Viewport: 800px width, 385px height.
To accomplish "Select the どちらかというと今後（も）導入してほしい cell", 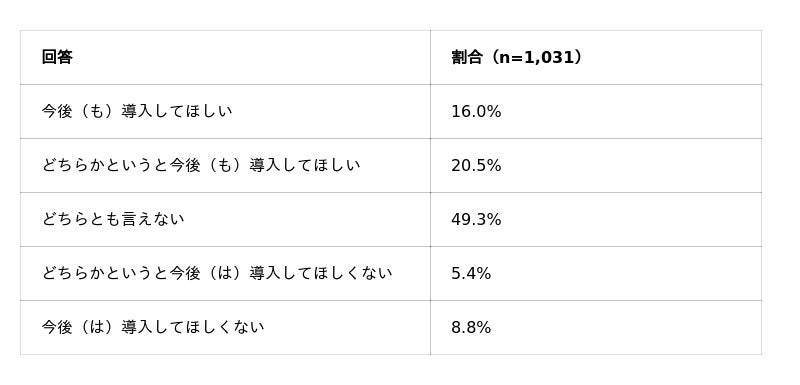I will [225, 165].
